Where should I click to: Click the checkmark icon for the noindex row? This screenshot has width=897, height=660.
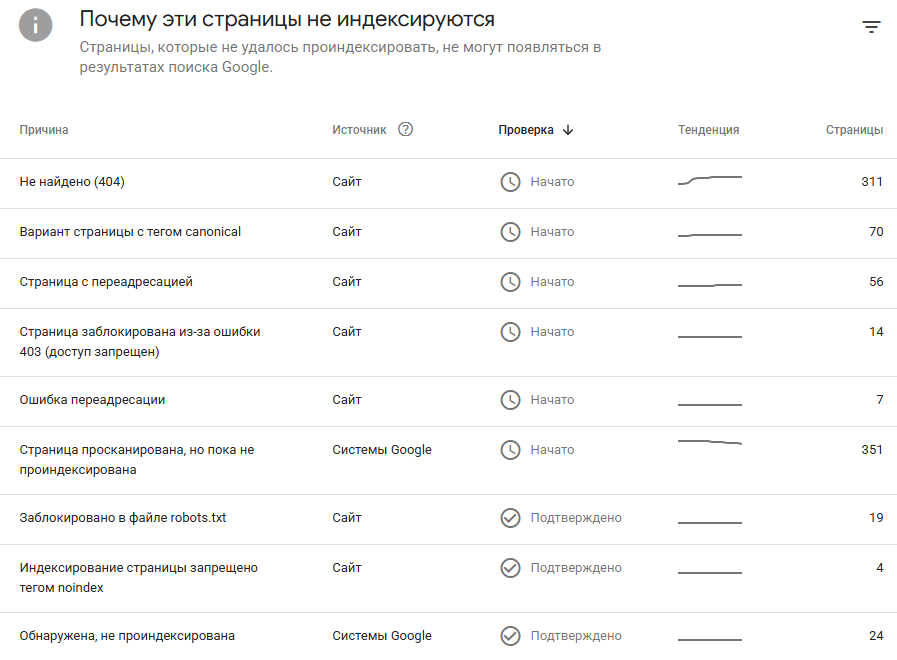(510, 568)
